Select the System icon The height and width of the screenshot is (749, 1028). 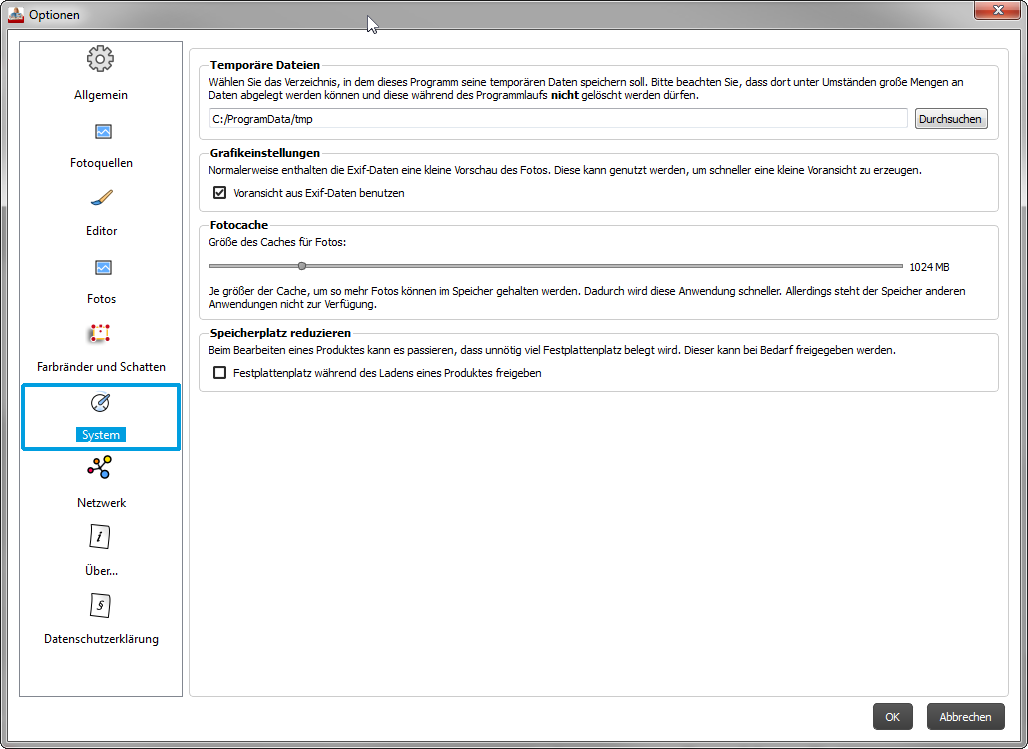coord(100,402)
